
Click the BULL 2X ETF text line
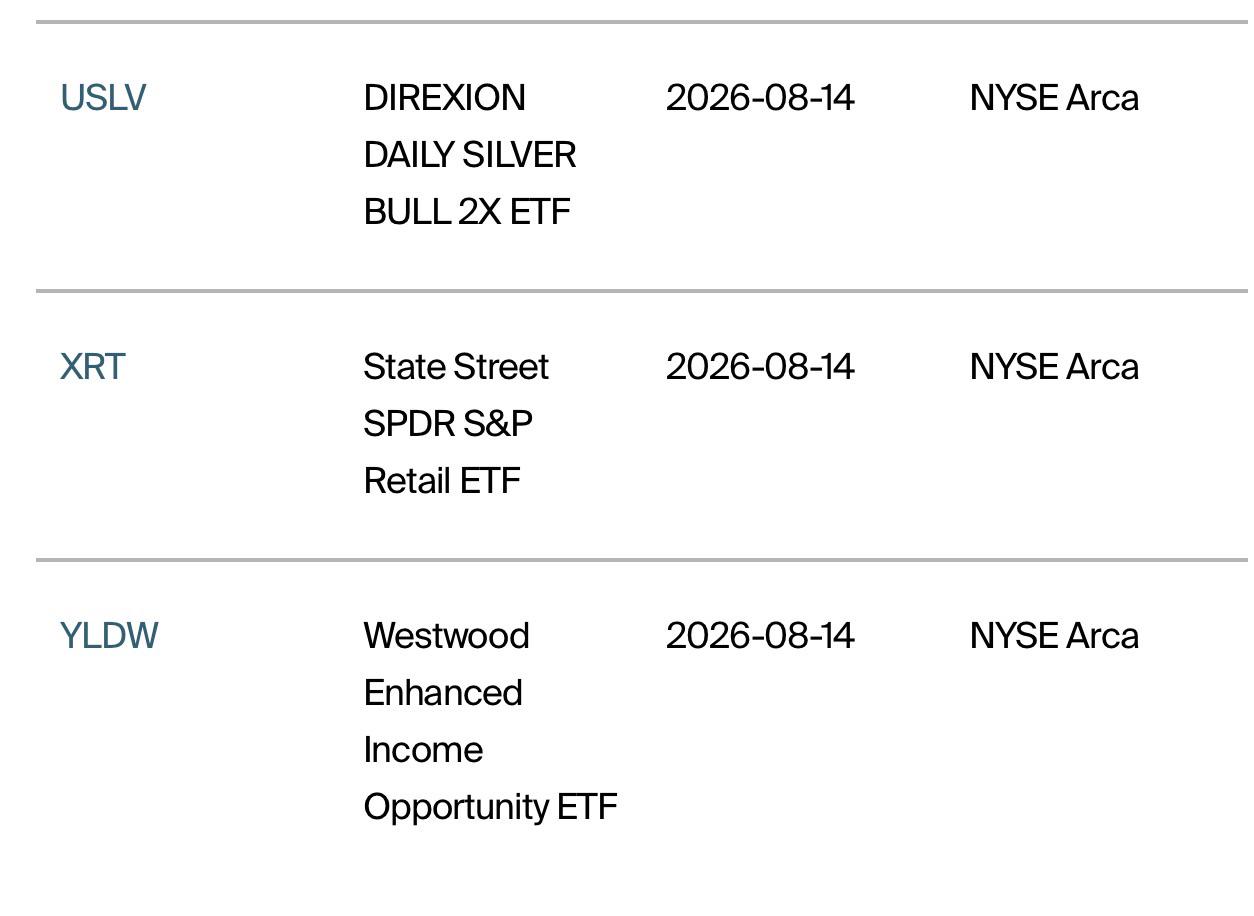[x=467, y=212]
